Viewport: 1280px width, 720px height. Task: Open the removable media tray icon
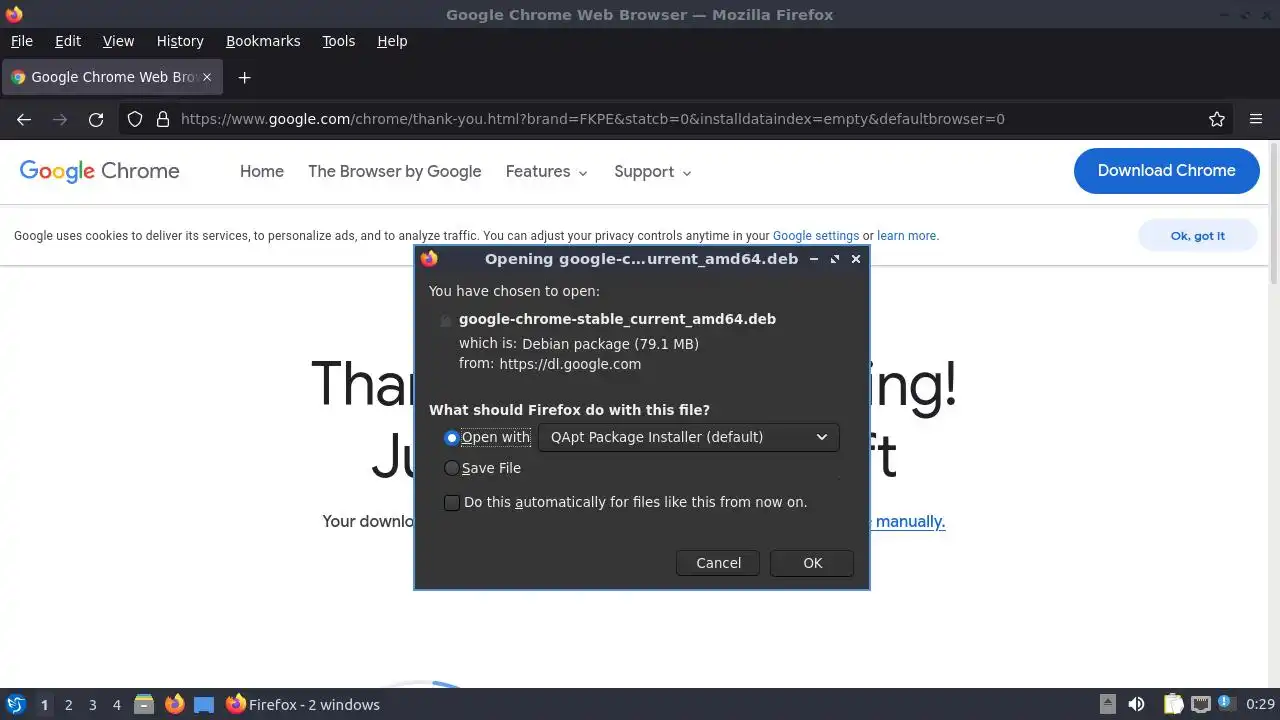click(1107, 704)
